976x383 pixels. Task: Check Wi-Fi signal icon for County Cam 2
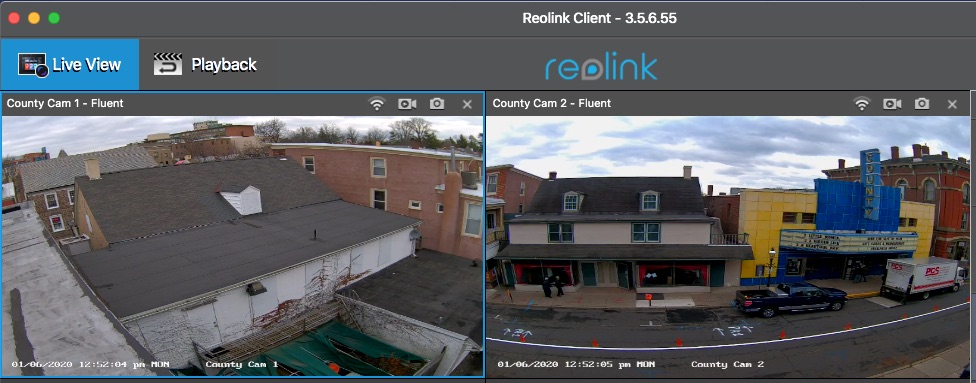(861, 103)
